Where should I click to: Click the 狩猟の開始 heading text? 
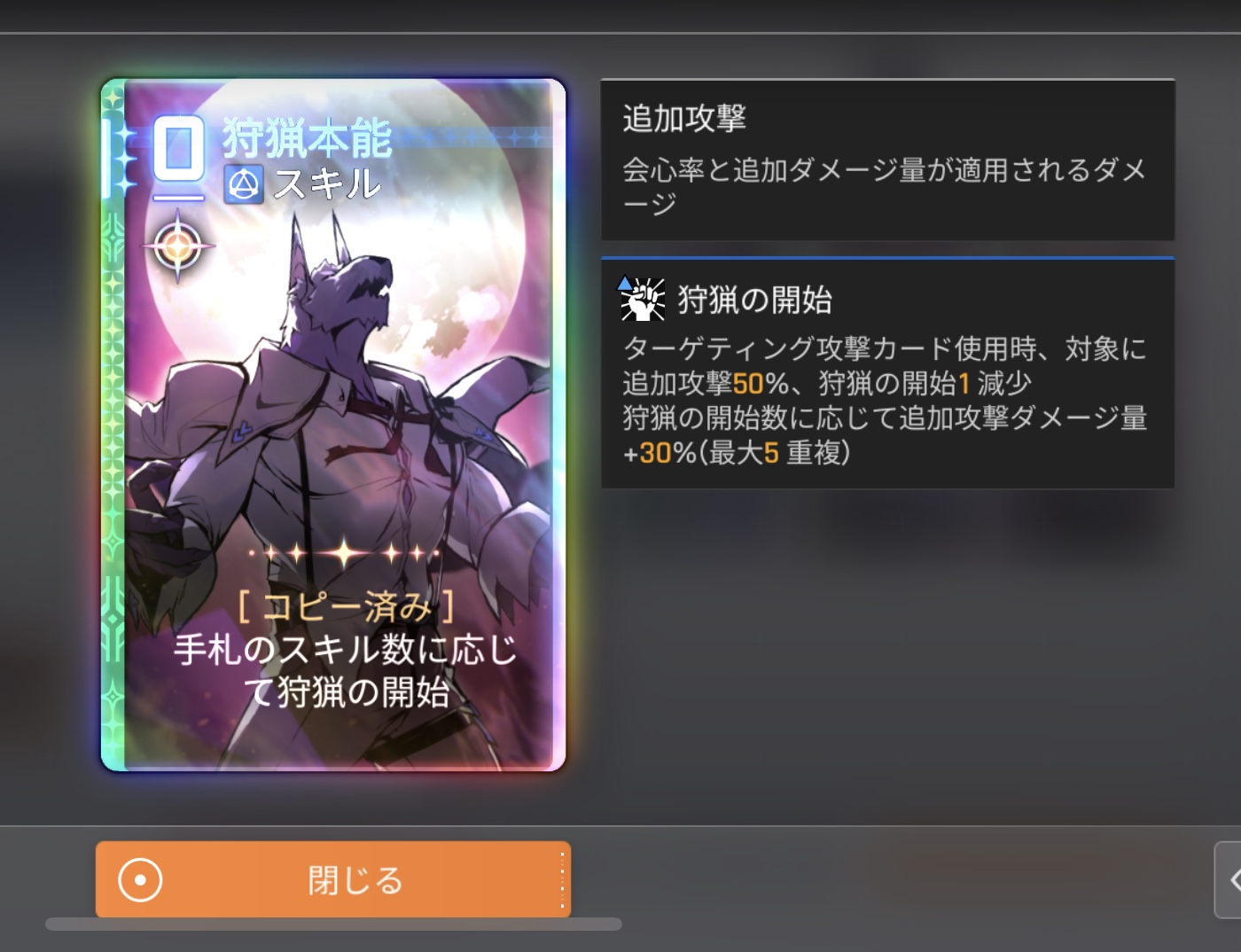coord(754,300)
